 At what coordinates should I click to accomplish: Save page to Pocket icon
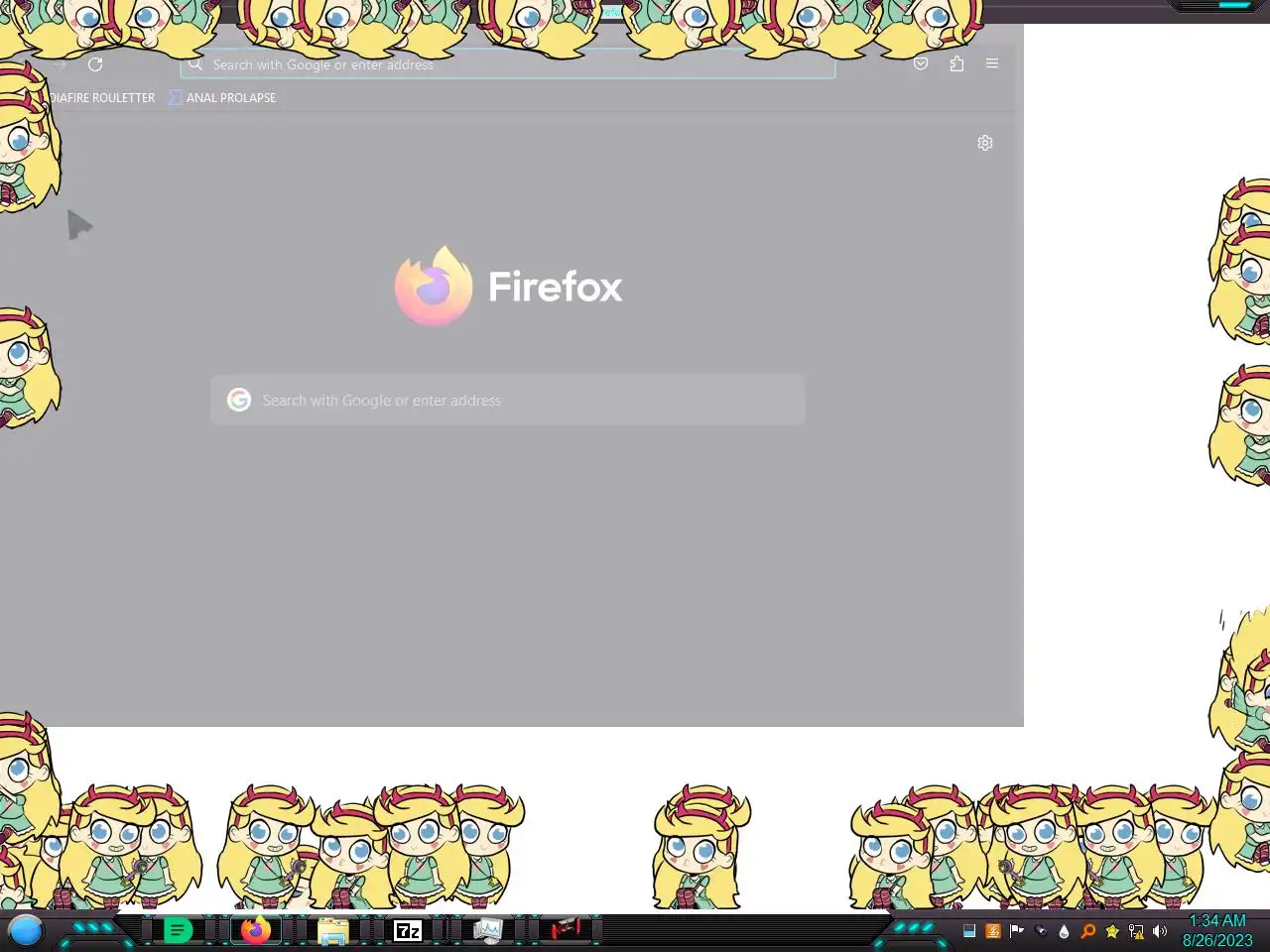[x=921, y=63]
